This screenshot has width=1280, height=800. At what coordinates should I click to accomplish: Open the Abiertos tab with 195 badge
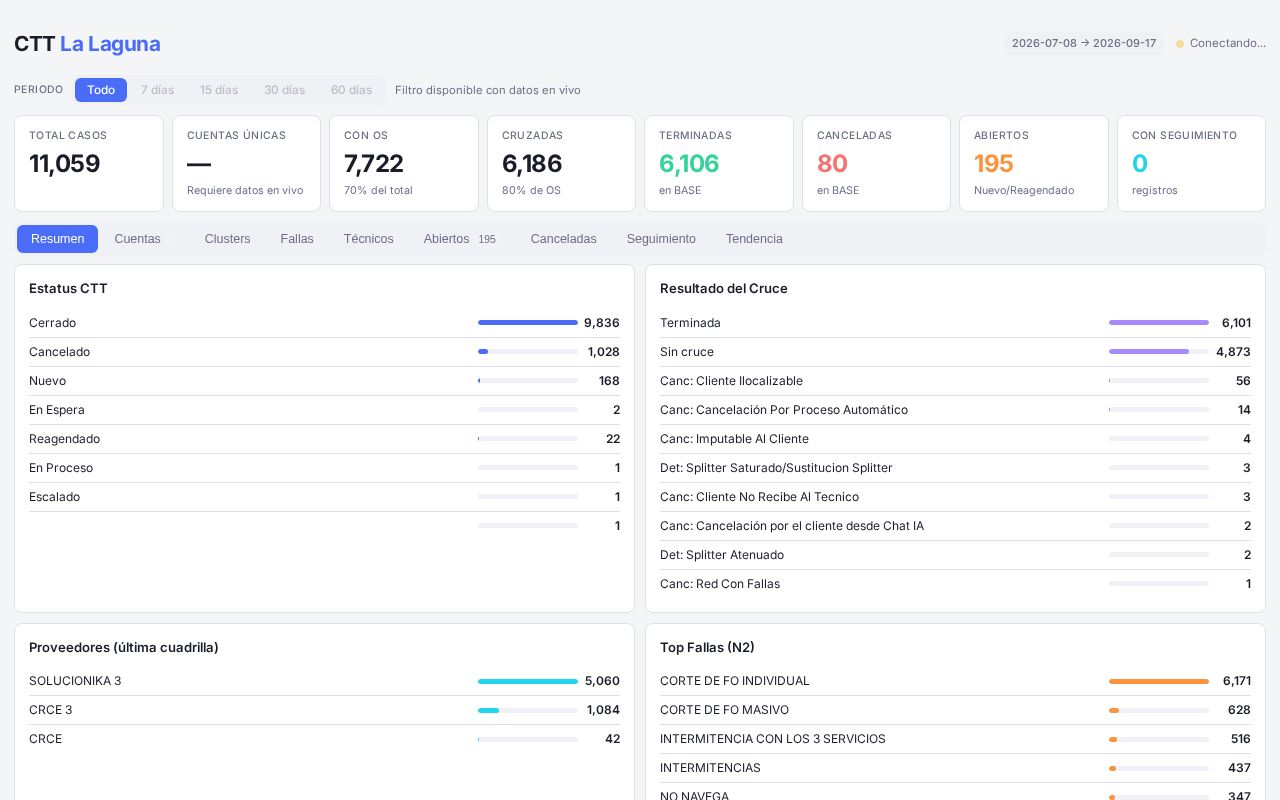[460, 239]
